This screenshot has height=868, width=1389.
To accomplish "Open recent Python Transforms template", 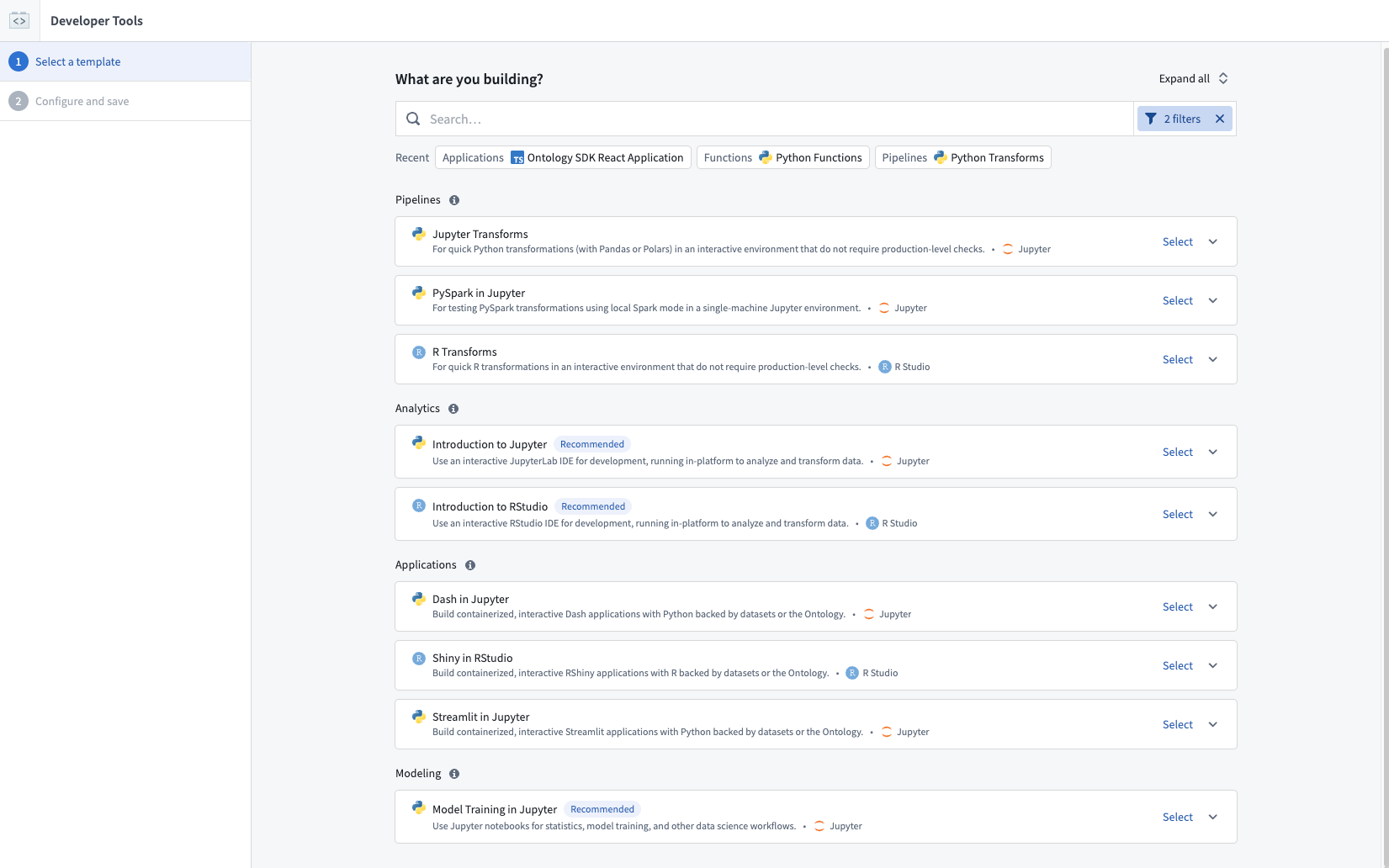I will 963,157.
